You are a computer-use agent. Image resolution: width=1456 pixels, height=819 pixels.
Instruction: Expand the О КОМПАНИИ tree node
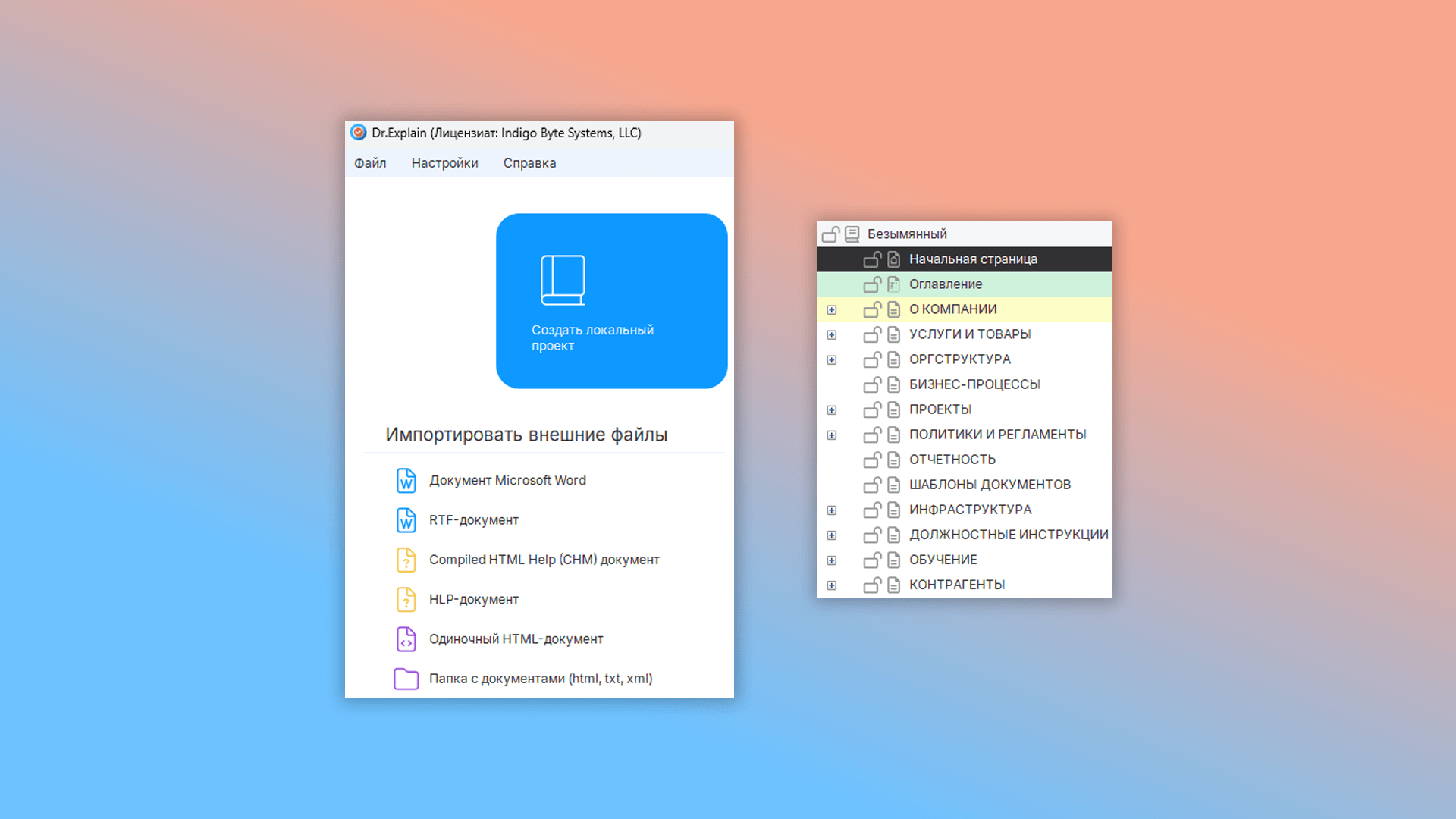coord(832,309)
